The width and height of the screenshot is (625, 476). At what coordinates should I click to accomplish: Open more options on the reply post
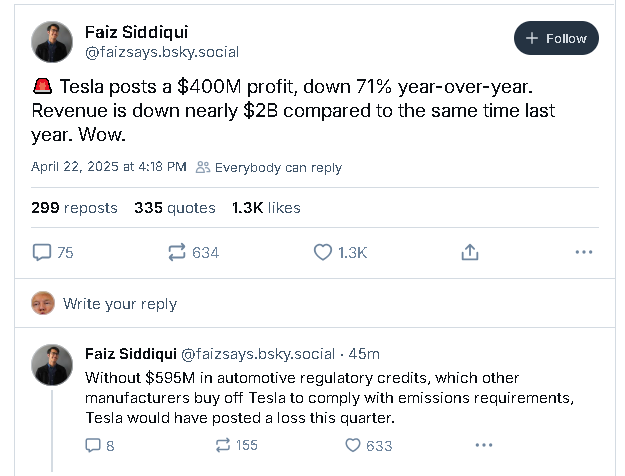tap(484, 445)
